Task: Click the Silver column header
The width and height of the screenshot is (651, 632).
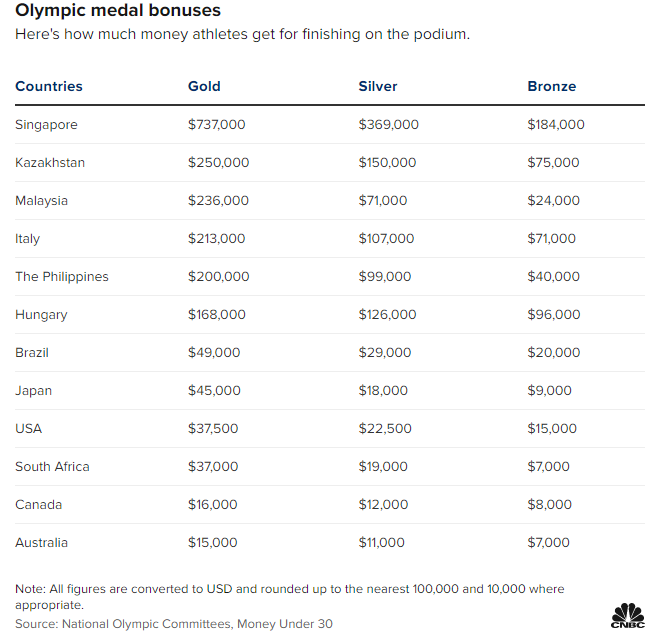Action: (377, 86)
